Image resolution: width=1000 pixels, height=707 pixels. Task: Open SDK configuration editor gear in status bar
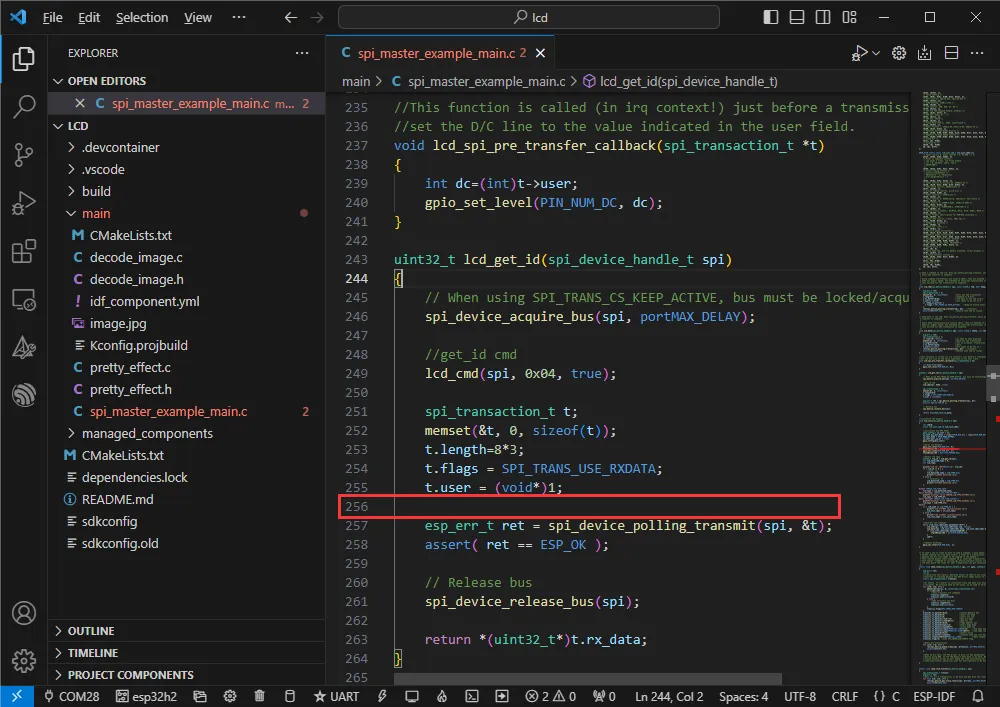point(230,696)
